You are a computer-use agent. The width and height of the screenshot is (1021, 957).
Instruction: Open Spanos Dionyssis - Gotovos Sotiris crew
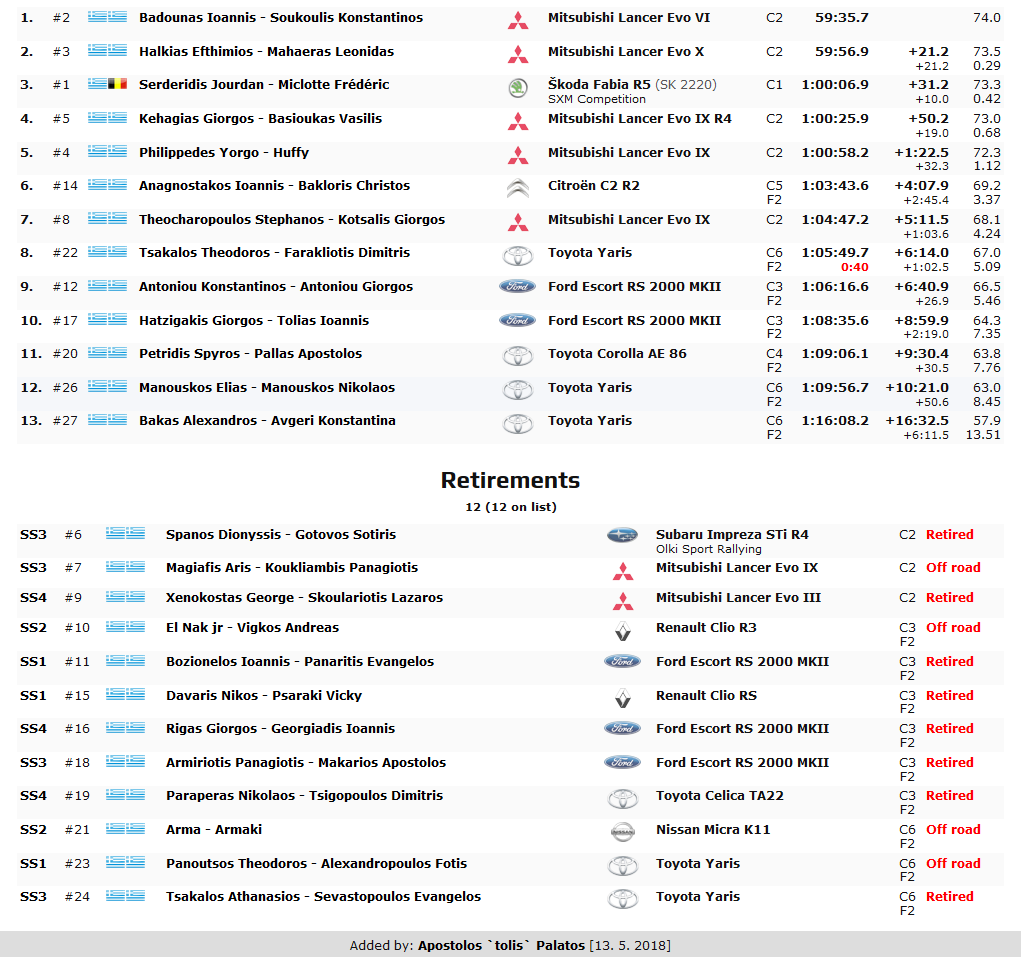[x=281, y=534]
